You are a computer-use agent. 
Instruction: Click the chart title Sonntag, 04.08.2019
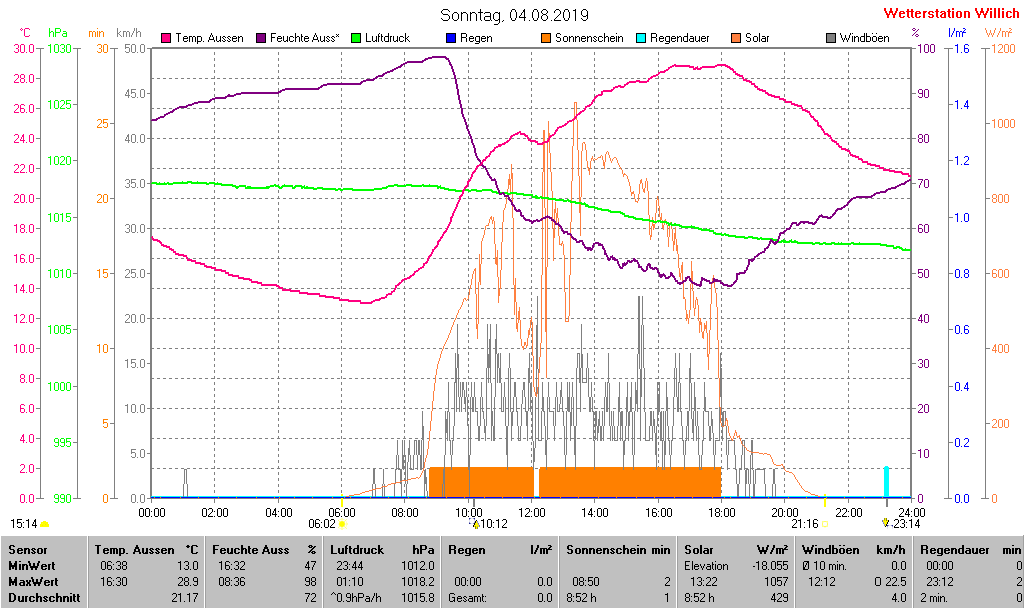click(514, 15)
